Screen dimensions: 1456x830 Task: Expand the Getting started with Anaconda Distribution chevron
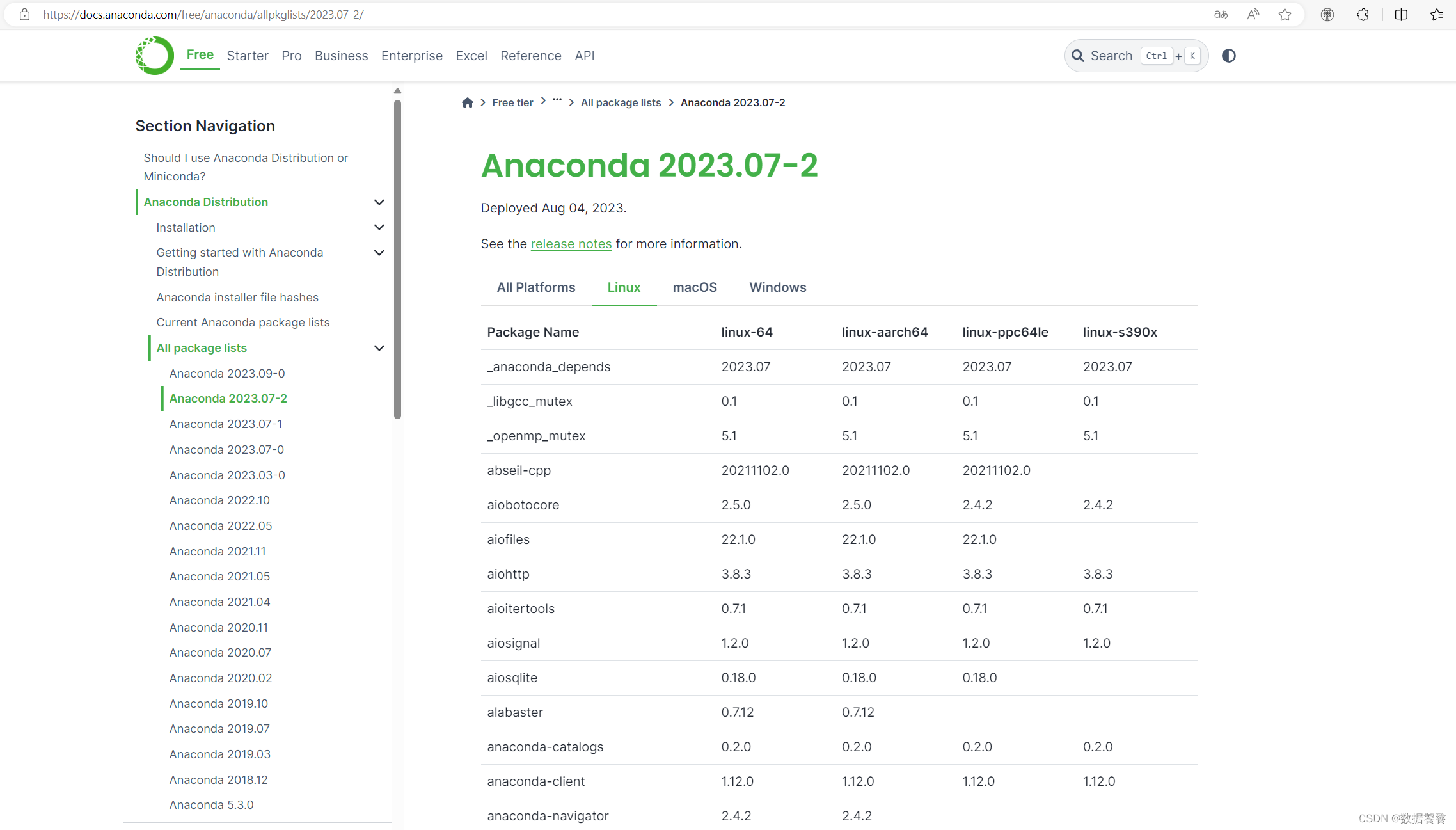(379, 253)
